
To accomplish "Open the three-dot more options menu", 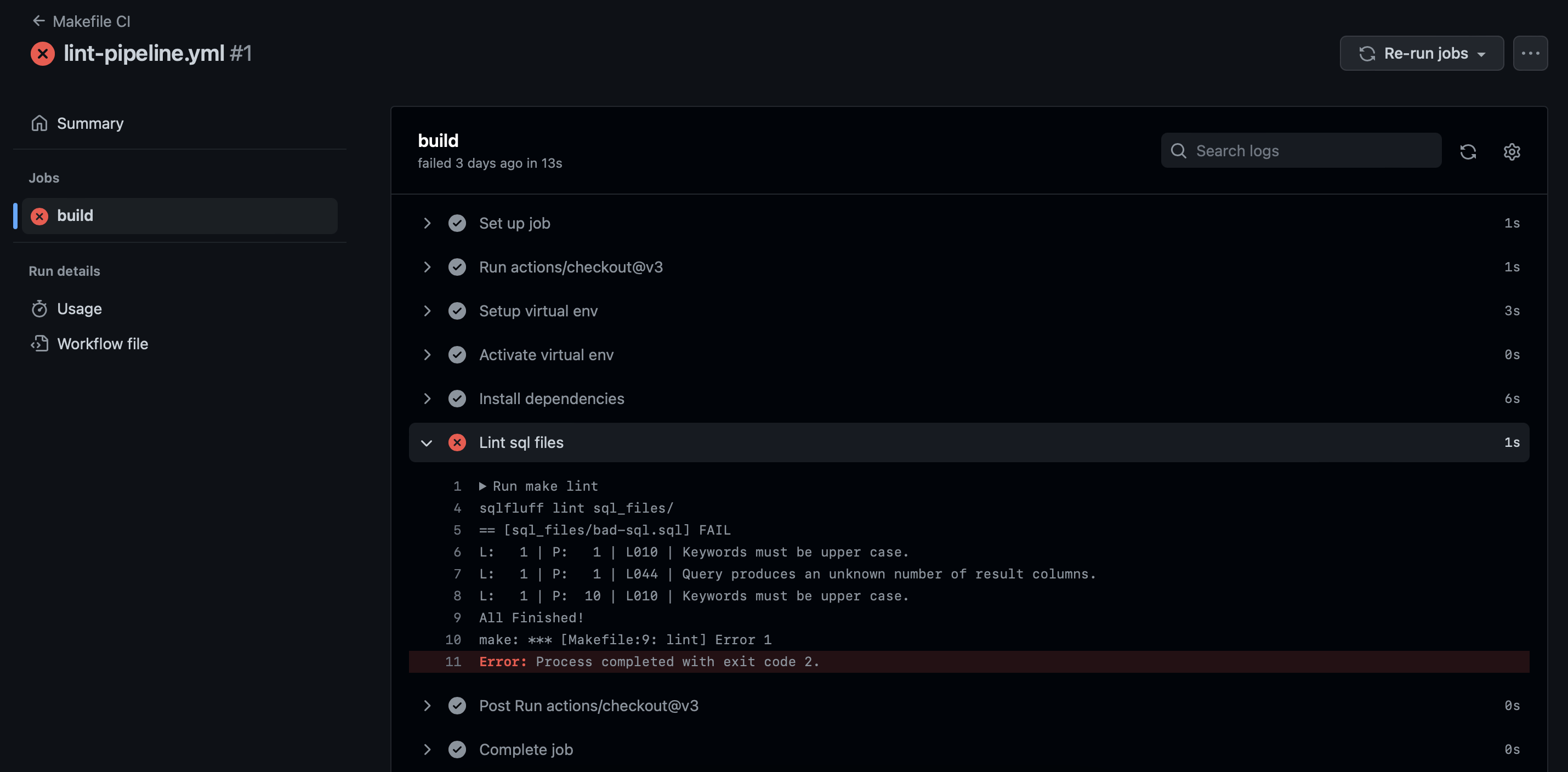I will (x=1530, y=54).
